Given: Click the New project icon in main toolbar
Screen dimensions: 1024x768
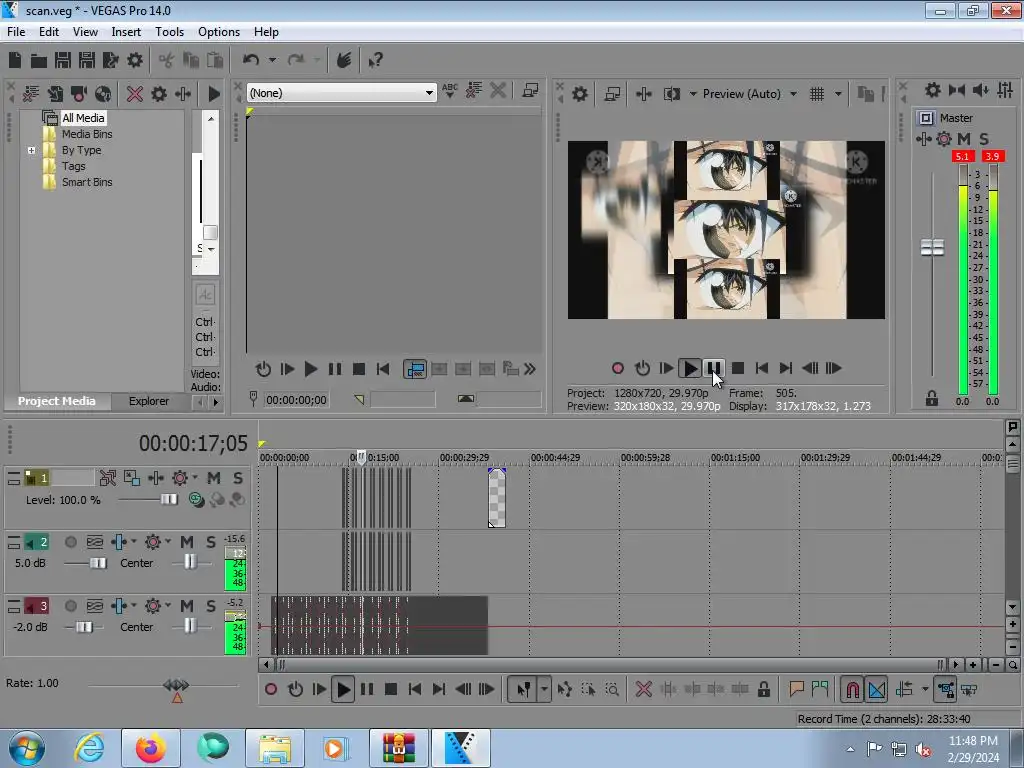Looking at the screenshot, I should click(x=15, y=61).
